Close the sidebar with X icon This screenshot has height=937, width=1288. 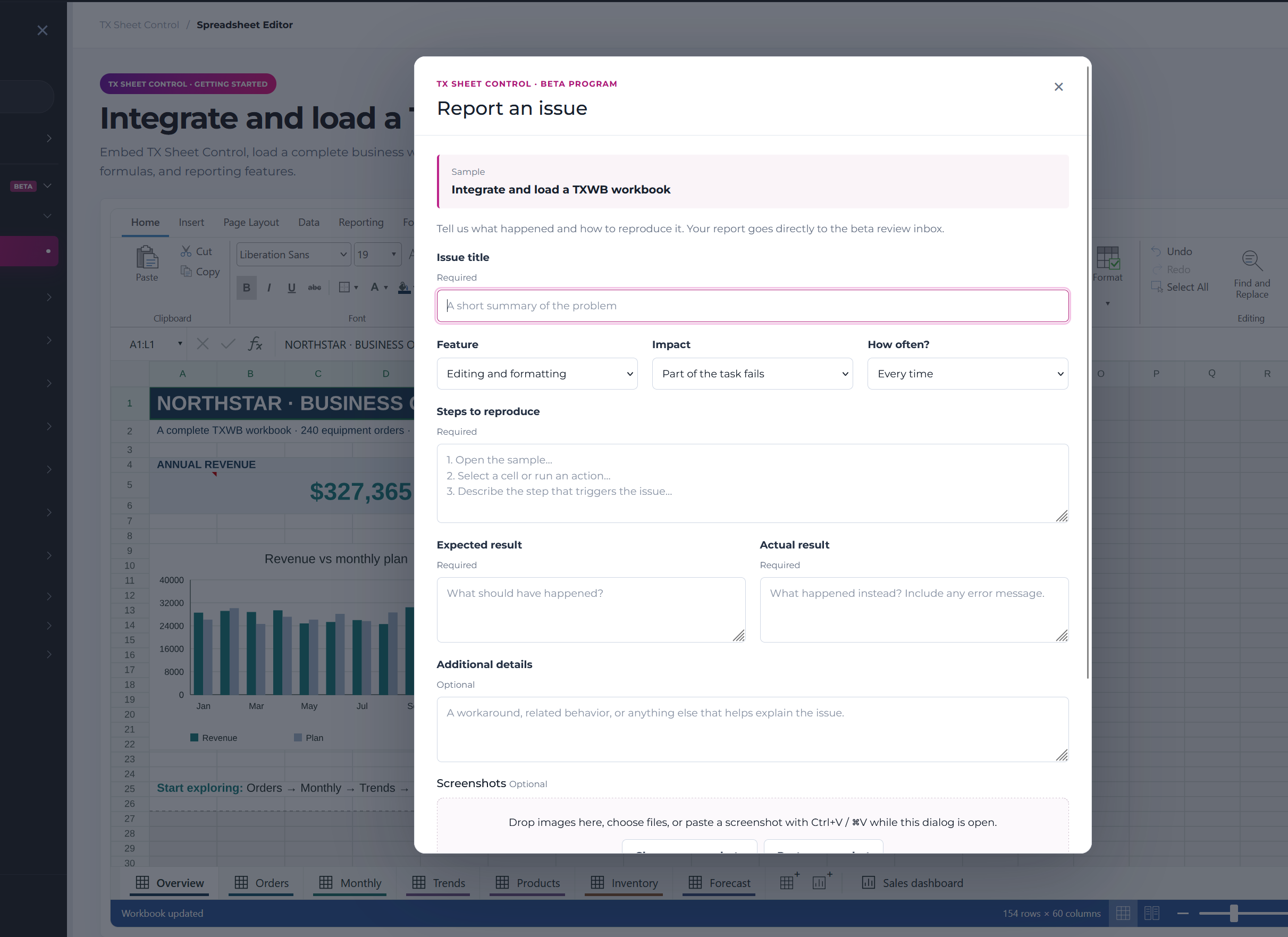(x=43, y=30)
